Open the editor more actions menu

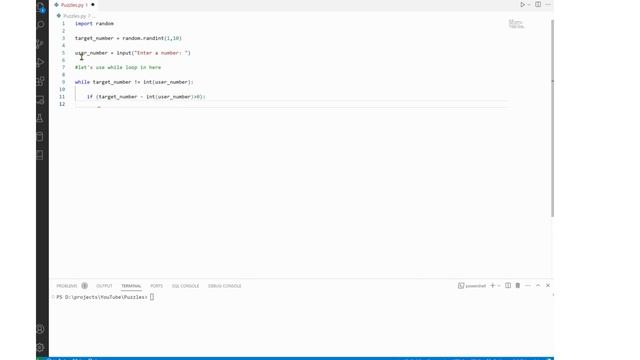point(548,4)
